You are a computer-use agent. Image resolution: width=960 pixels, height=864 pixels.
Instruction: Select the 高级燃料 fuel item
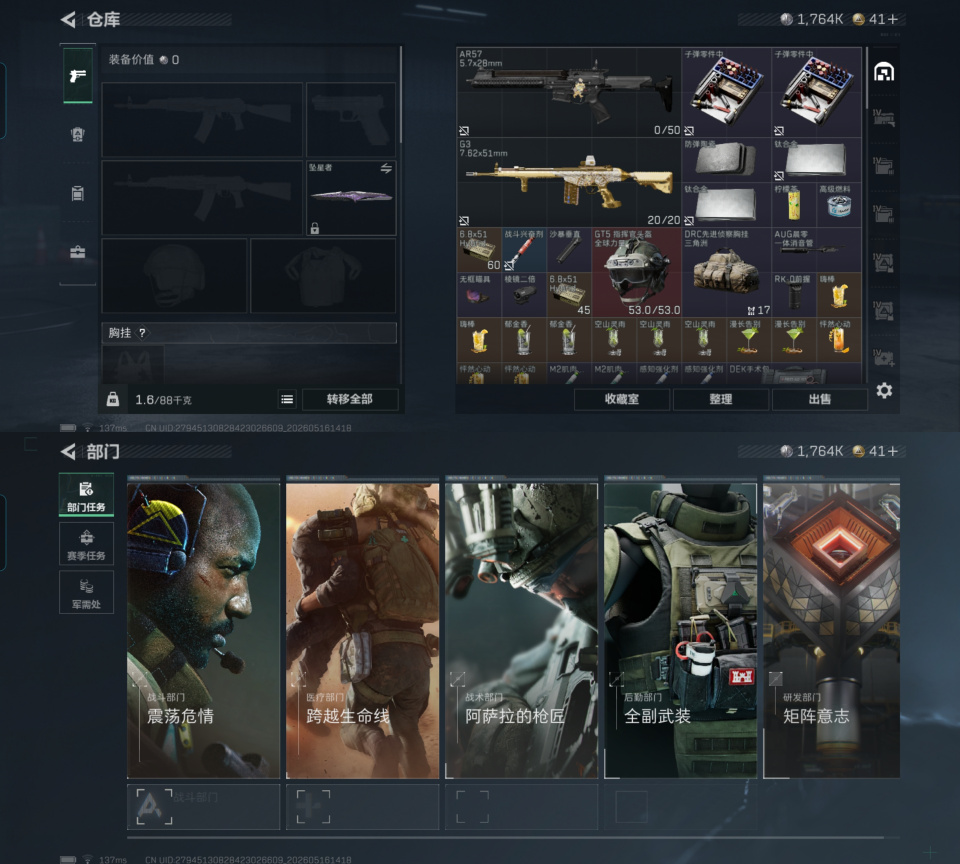coord(839,205)
